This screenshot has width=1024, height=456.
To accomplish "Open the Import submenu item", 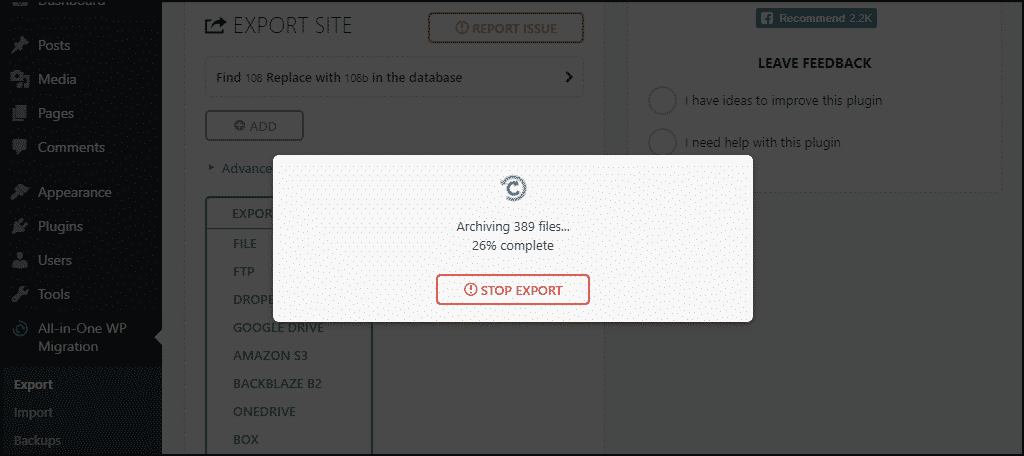I will (x=33, y=413).
